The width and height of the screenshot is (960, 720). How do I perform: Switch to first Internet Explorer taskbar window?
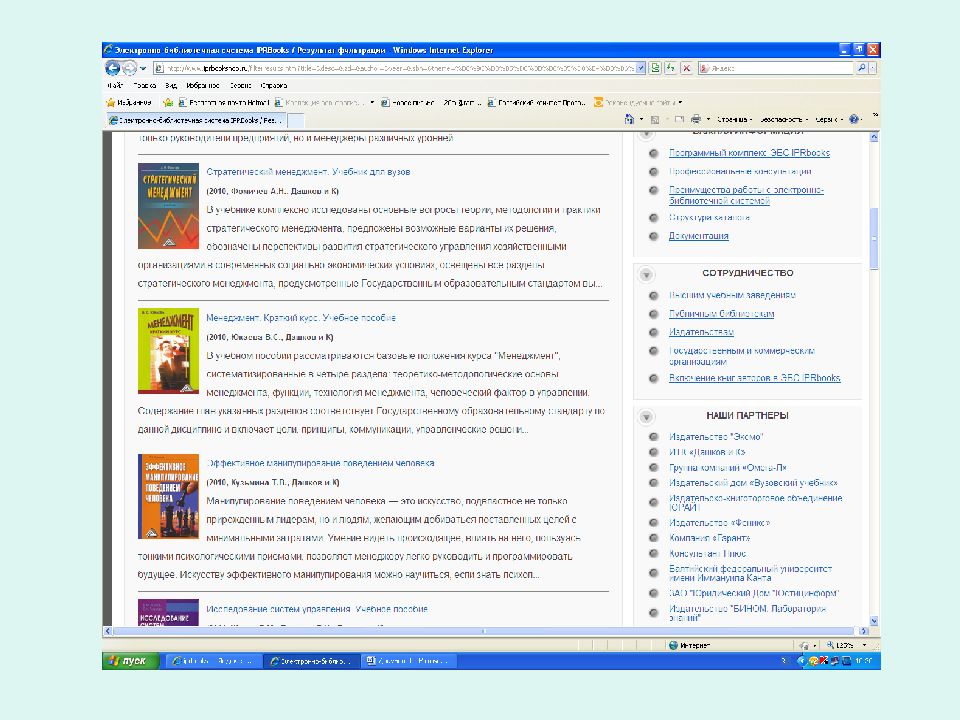212,661
